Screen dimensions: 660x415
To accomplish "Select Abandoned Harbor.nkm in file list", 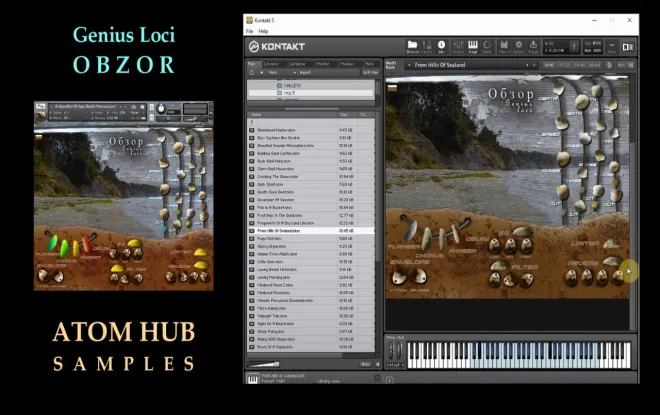I will click(x=310, y=130).
